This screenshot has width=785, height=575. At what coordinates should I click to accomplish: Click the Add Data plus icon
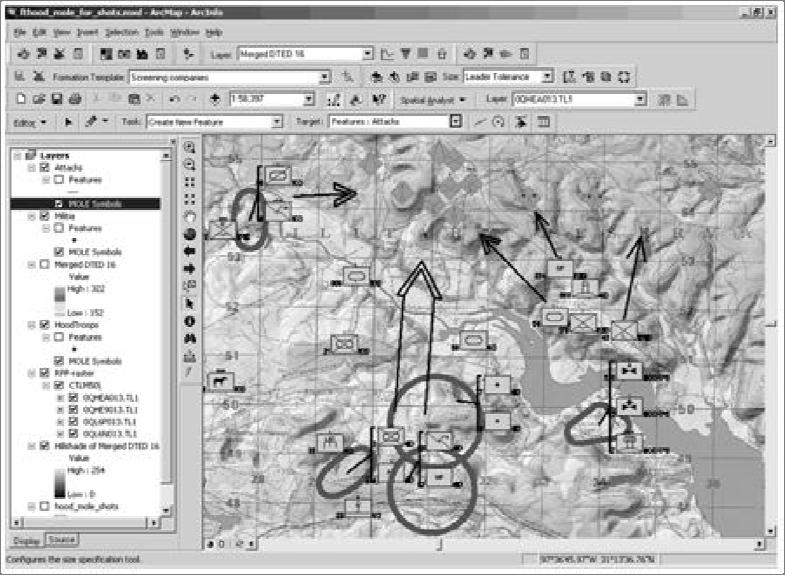click(x=215, y=99)
